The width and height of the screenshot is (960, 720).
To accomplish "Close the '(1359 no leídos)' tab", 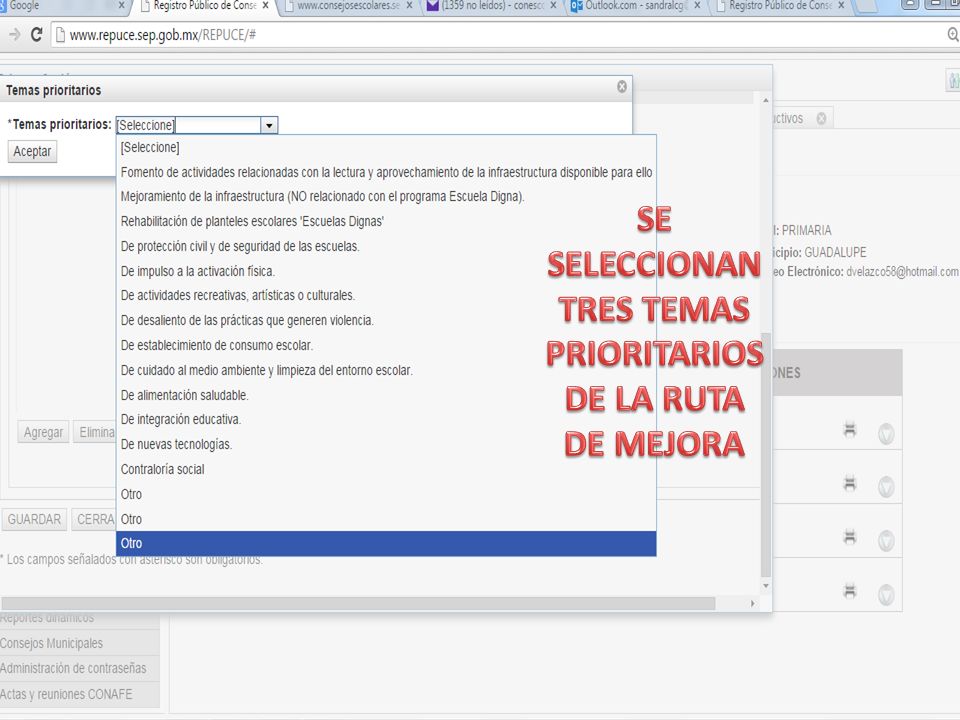I will coord(553,6).
